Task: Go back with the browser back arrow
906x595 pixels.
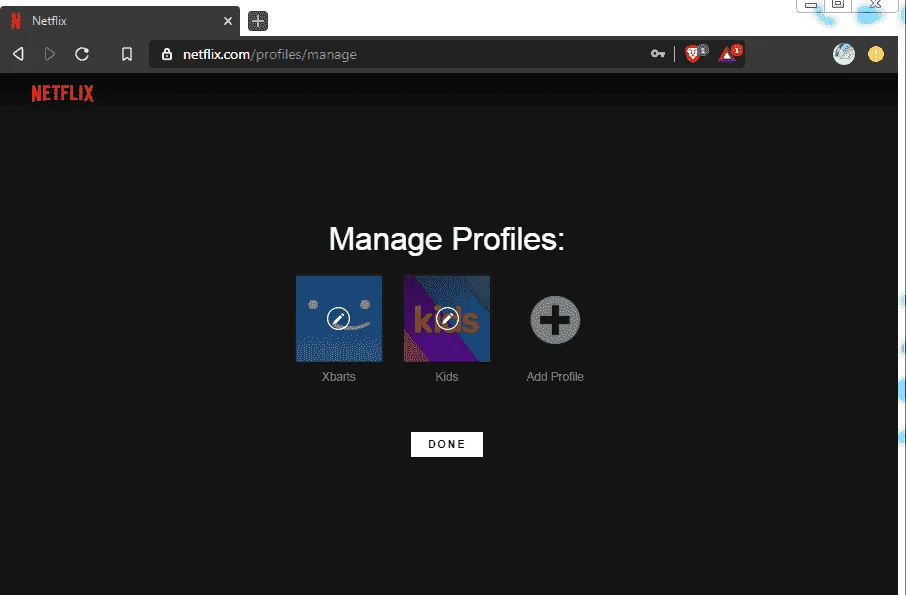Action: [x=18, y=54]
